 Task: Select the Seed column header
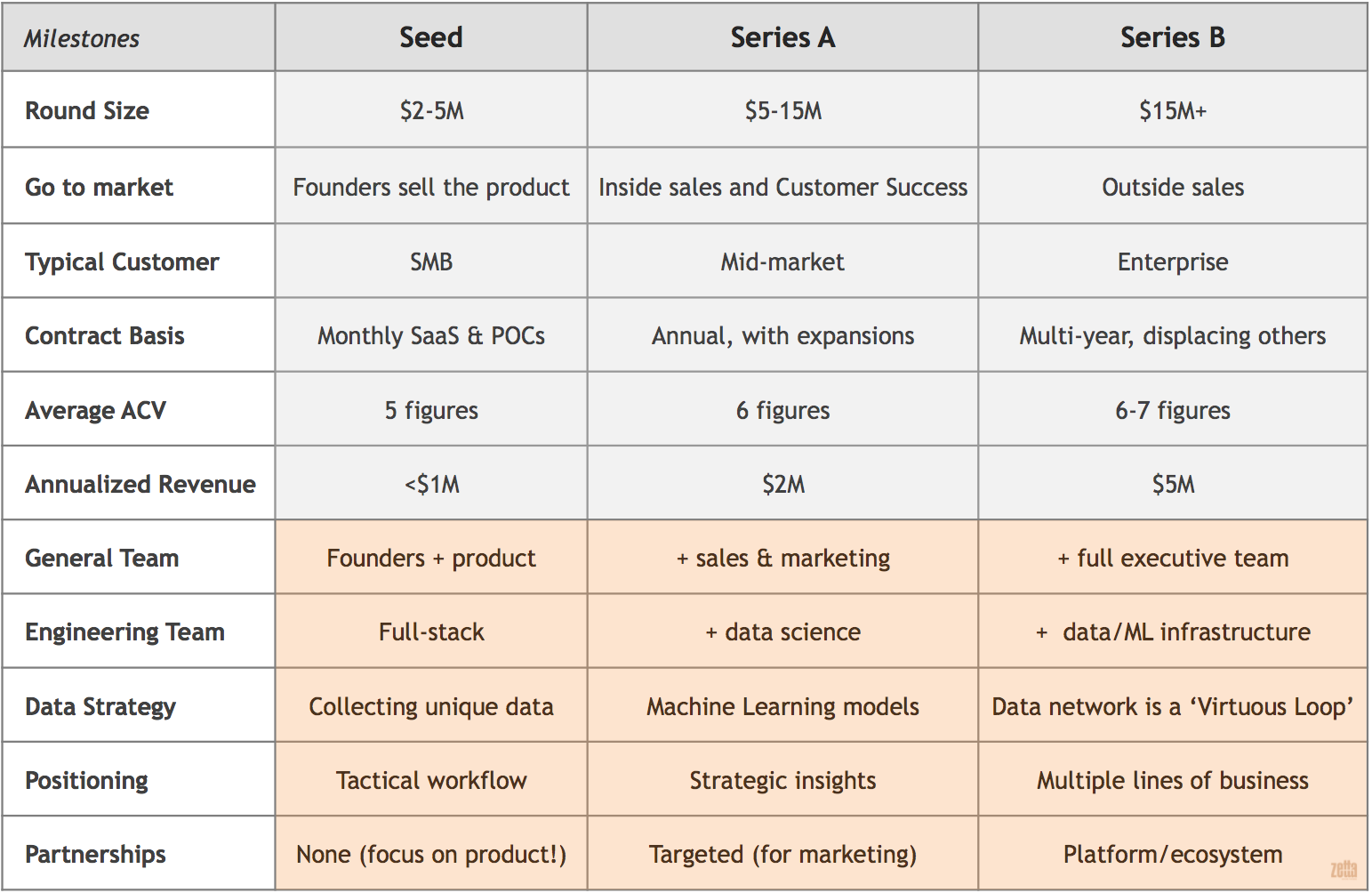[431, 37]
